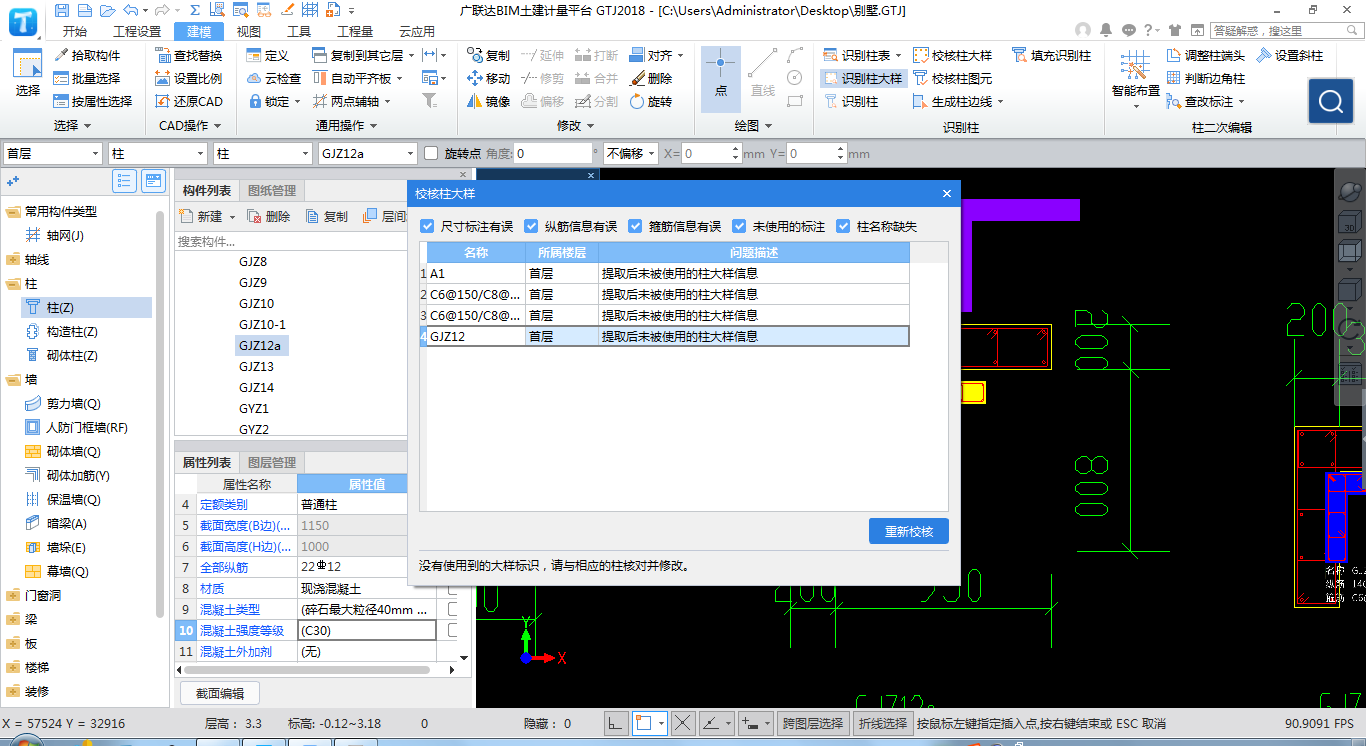The width and height of the screenshot is (1366, 746).
Task: Expand the 识别柱表 dropdown
Action: pyautogui.click(x=898, y=55)
